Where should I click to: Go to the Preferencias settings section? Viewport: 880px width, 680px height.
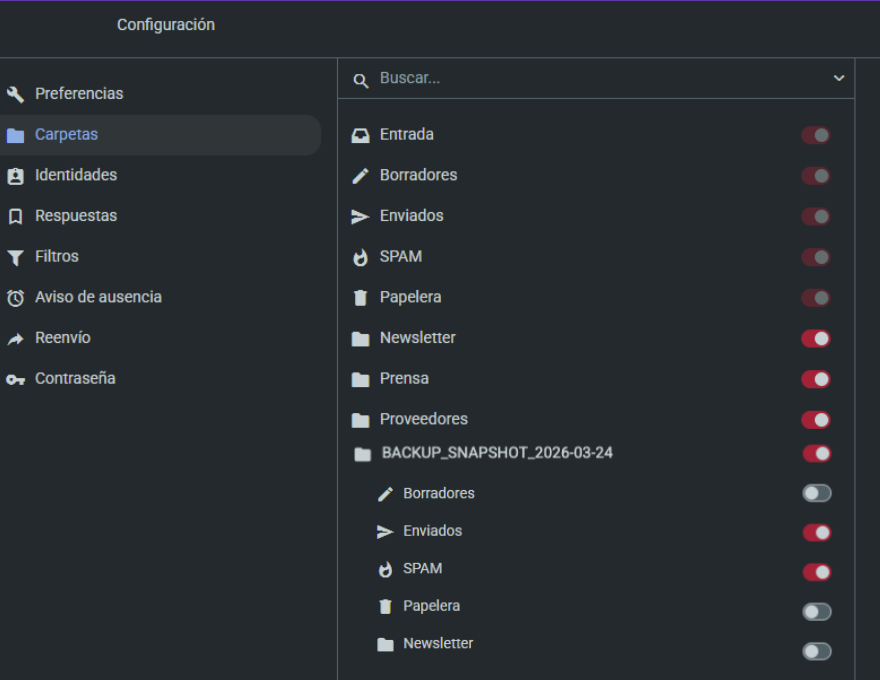[79, 94]
